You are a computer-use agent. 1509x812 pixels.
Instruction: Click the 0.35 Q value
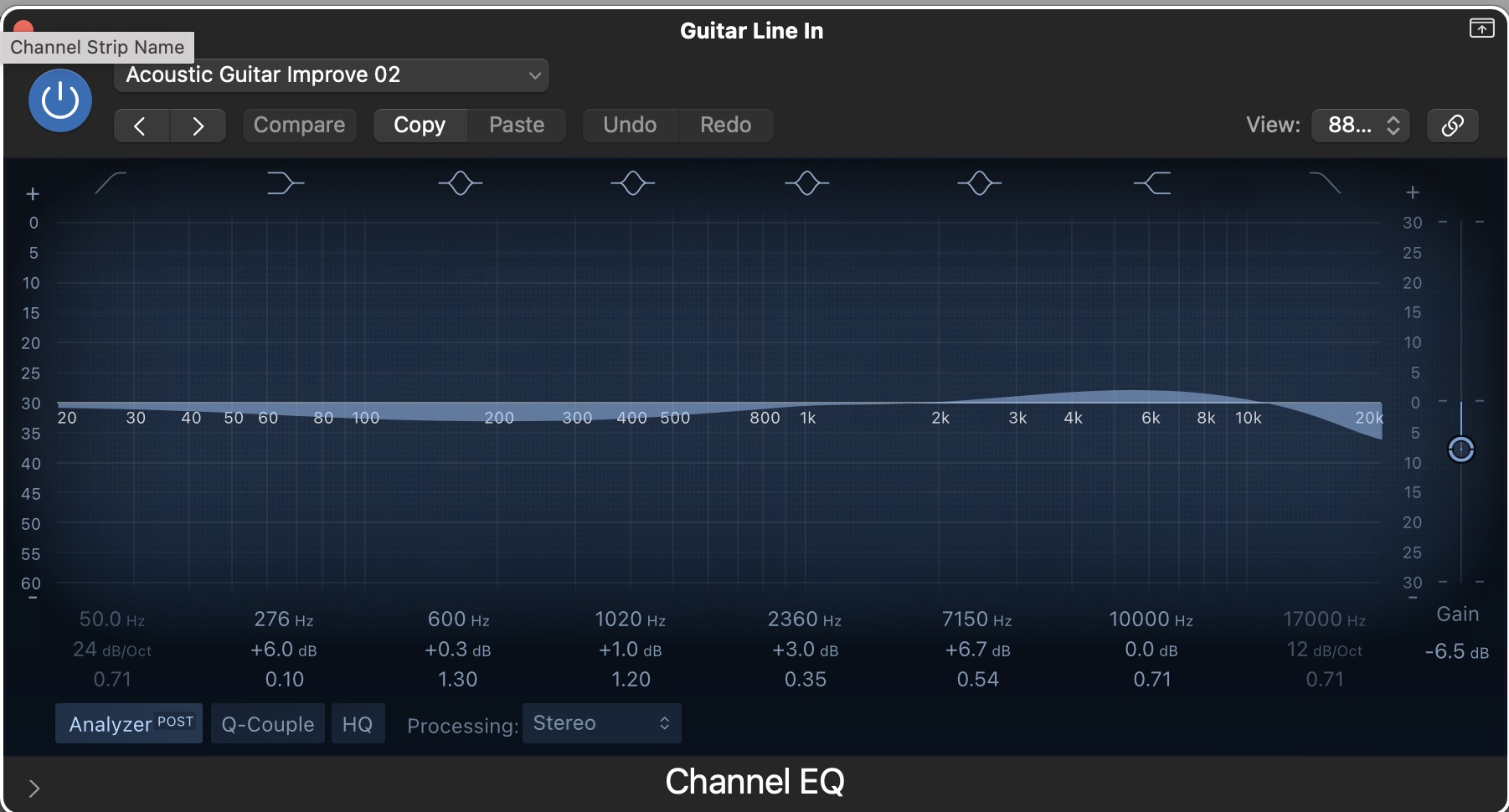click(x=806, y=680)
